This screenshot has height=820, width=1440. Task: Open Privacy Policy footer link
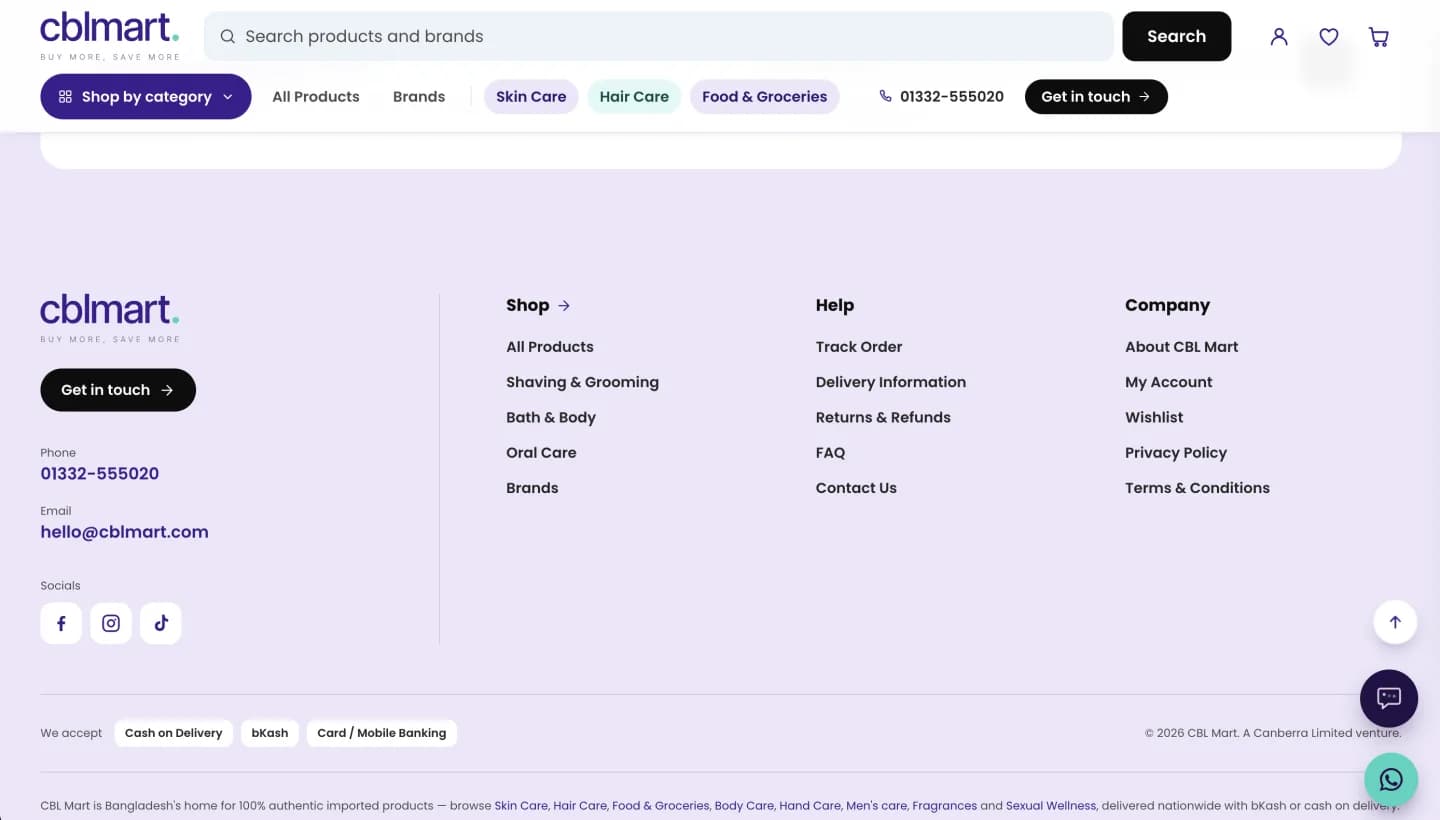point(1176,453)
